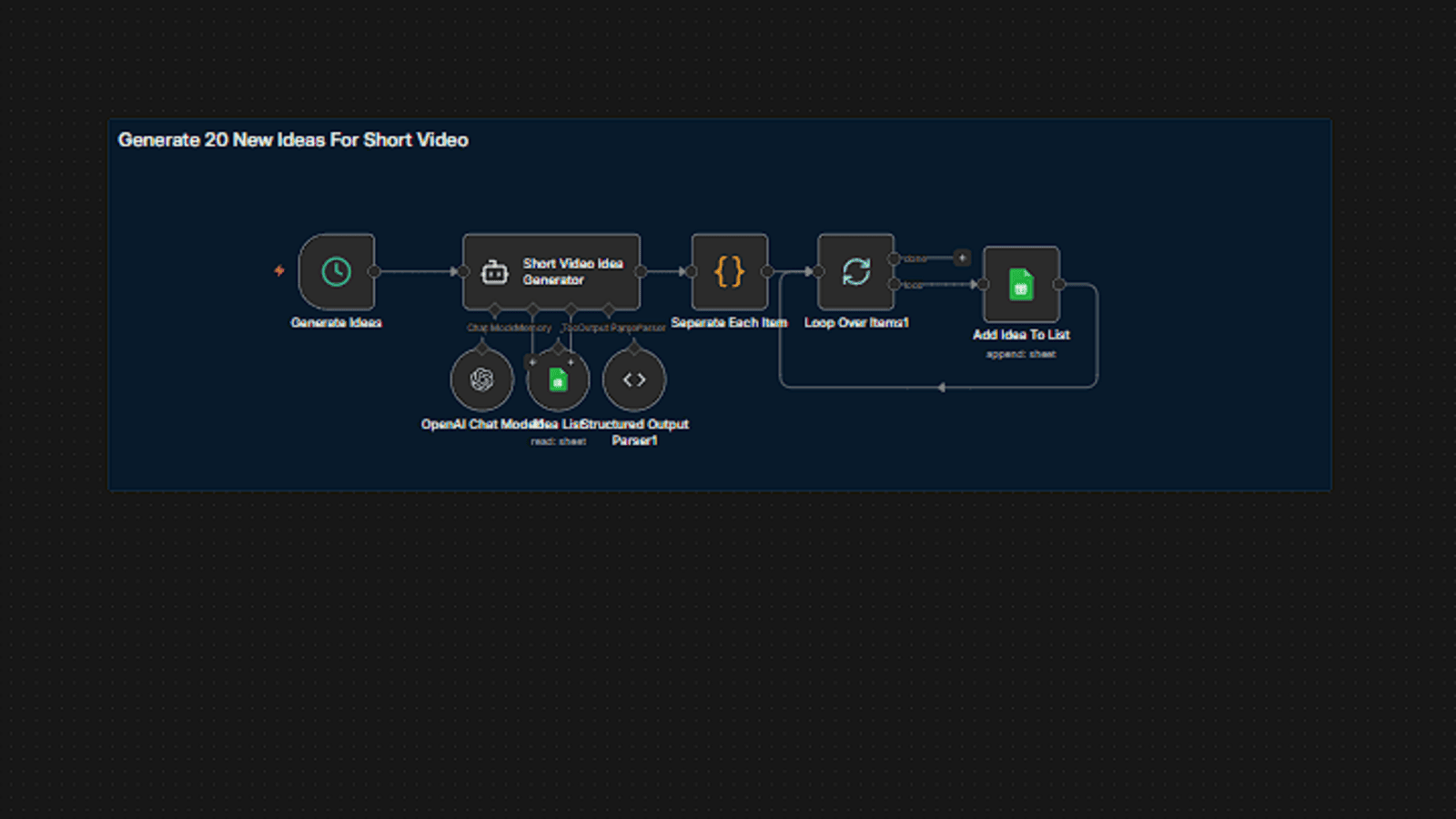Click plus button on the loop's done output

tap(962, 258)
